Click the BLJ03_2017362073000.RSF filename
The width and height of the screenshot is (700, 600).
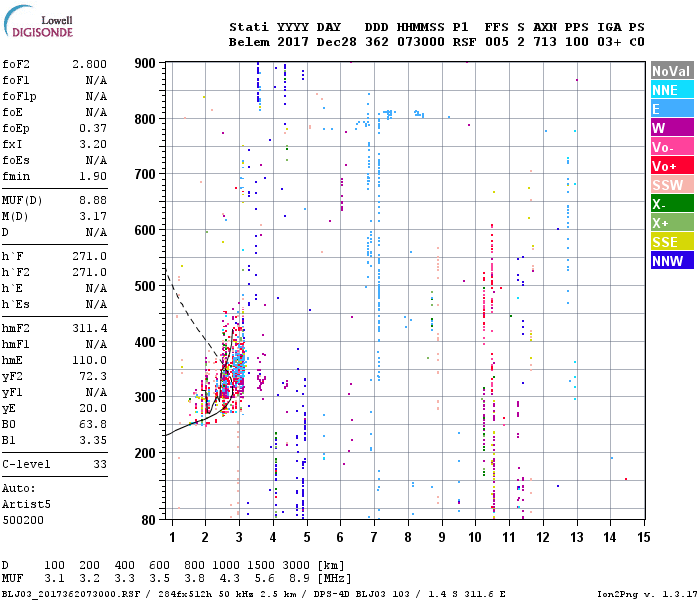pyautogui.click(x=71, y=594)
